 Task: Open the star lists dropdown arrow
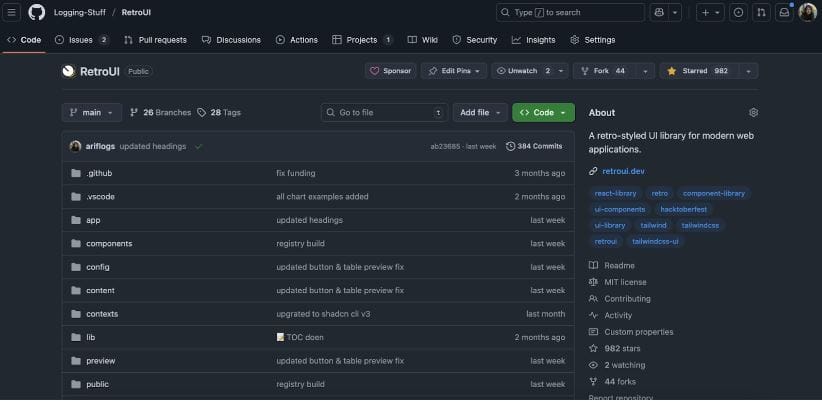[x=749, y=71]
